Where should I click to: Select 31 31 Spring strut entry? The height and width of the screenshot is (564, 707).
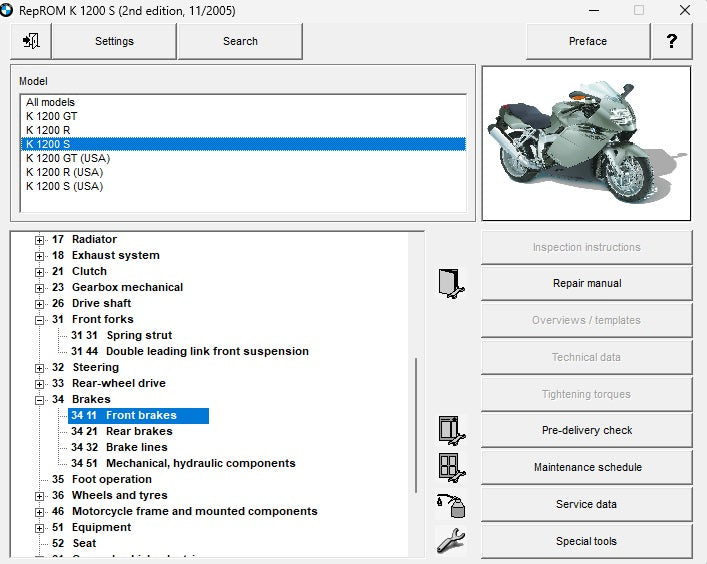[x=122, y=335]
